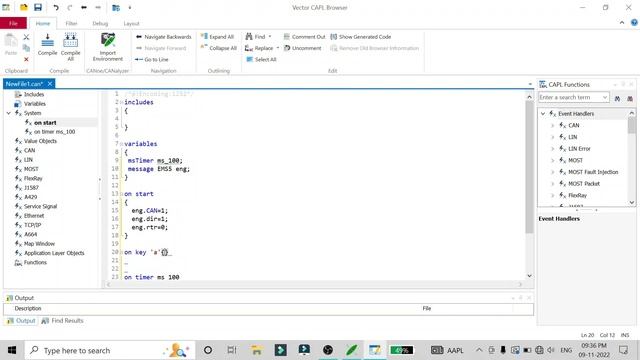Expand the LIN Error node
Image resolution: width=640 pixels, height=360 pixels.
[553, 149]
